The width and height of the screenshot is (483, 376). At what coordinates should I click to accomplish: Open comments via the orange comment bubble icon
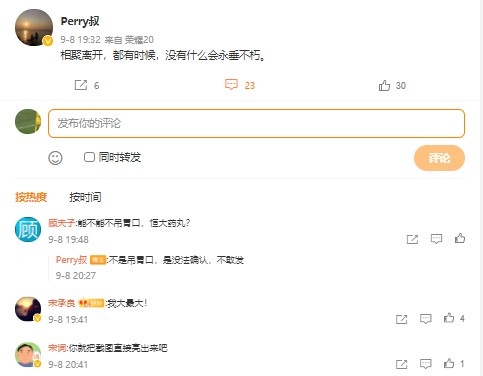[x=231, y=85]
